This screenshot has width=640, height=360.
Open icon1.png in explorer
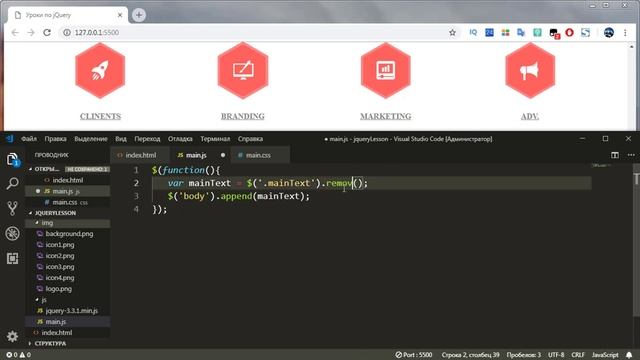(x=68, y=245)
